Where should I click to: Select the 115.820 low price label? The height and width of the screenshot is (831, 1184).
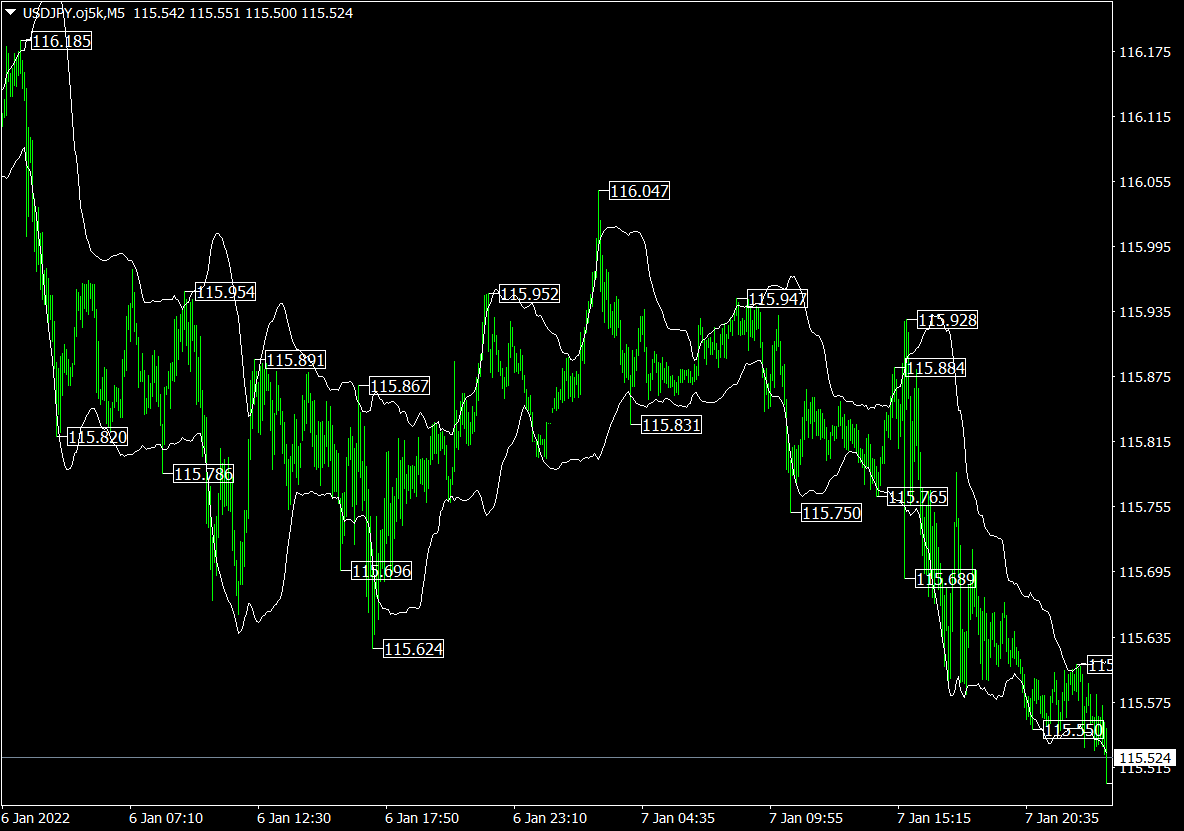tap(97, 436)
